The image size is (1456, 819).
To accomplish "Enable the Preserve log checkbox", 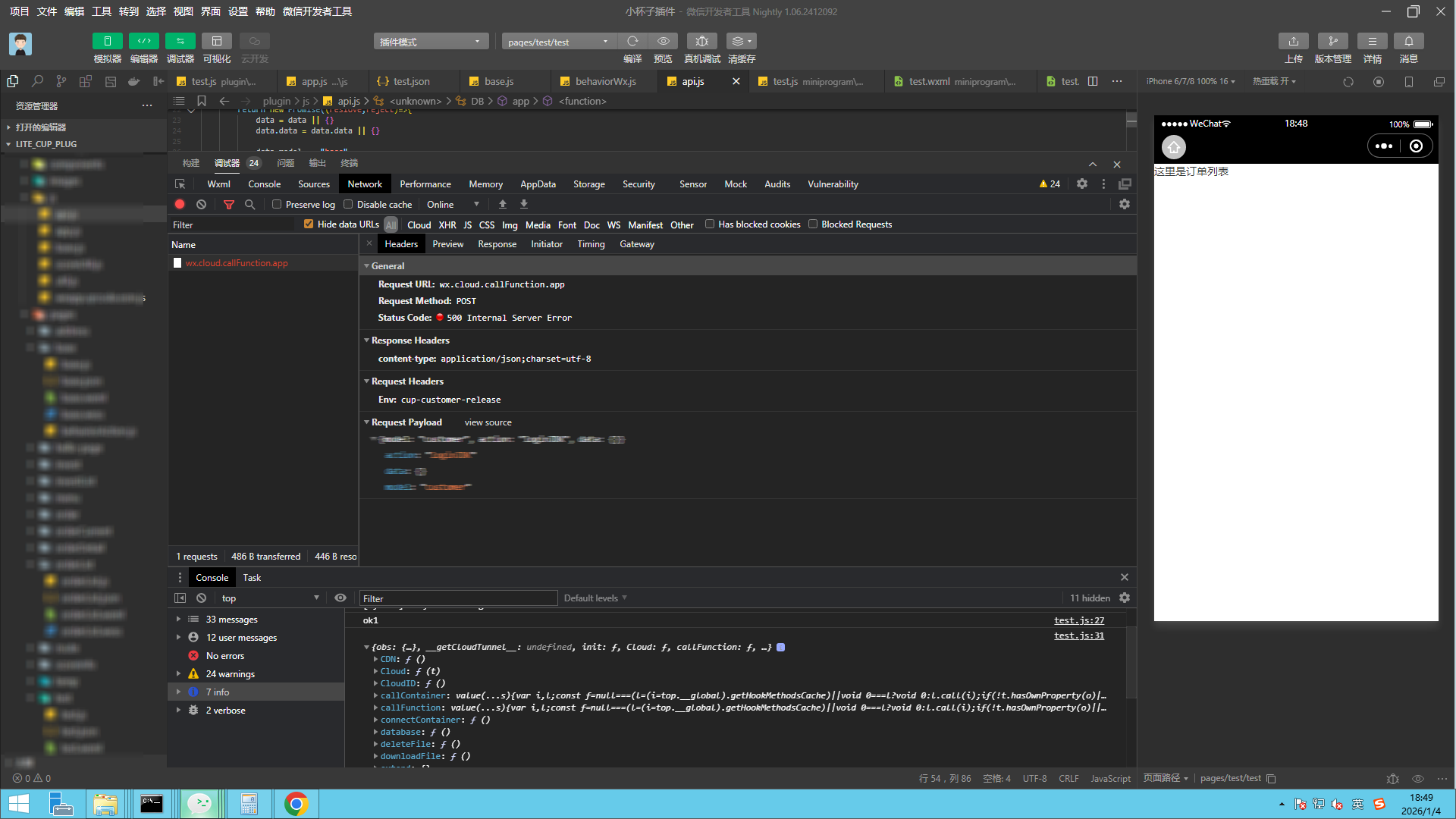I will click(277, 205).
